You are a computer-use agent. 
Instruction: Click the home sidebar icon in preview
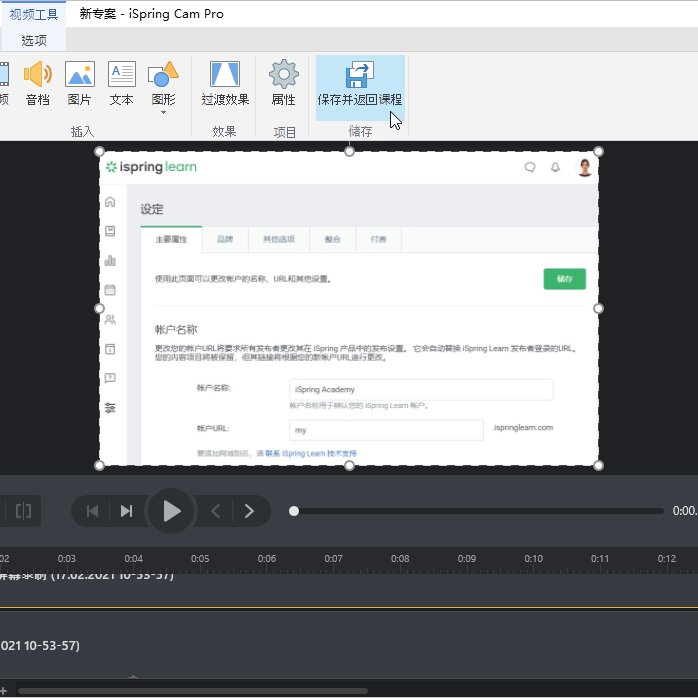click(x=110, y=202)
